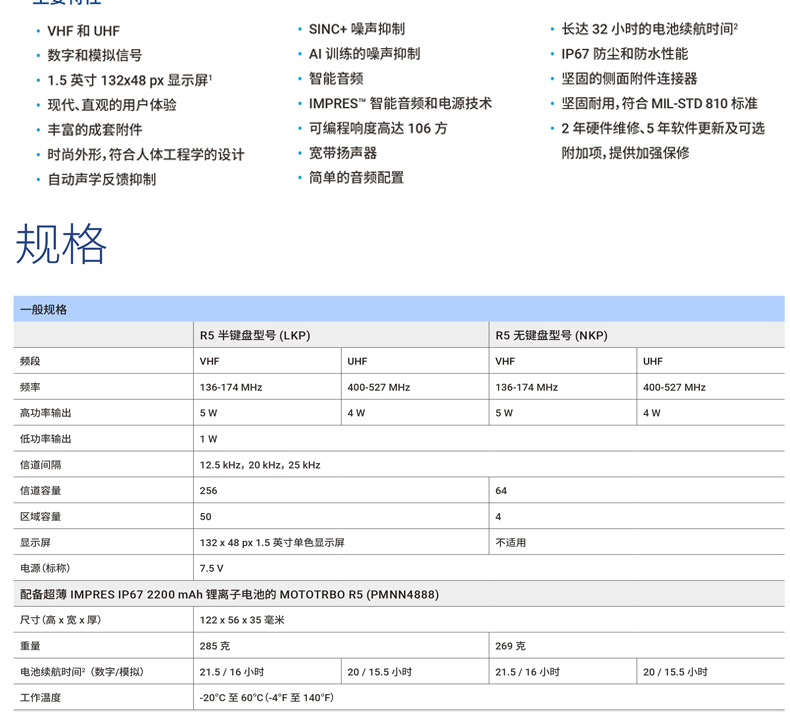This screenshot has height=712, width=790.
Task: Click the '智能音频' bullet text
Action: pyautogui.click(x=336, y=79)
